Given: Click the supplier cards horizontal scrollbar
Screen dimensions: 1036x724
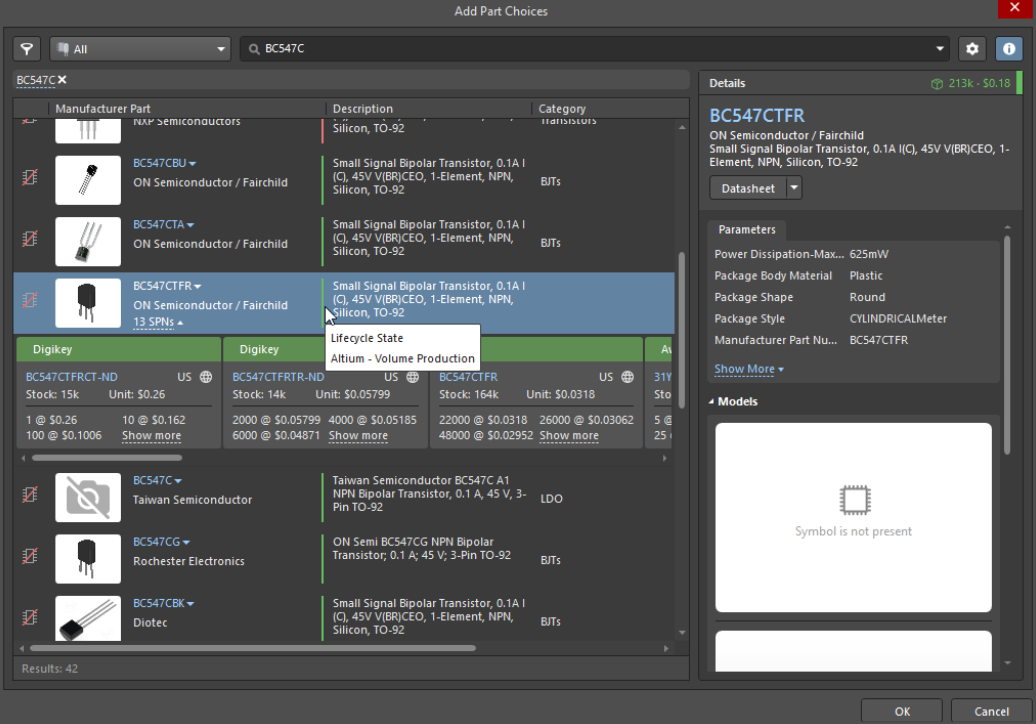Looking at the screenshot, I should 107,458.
